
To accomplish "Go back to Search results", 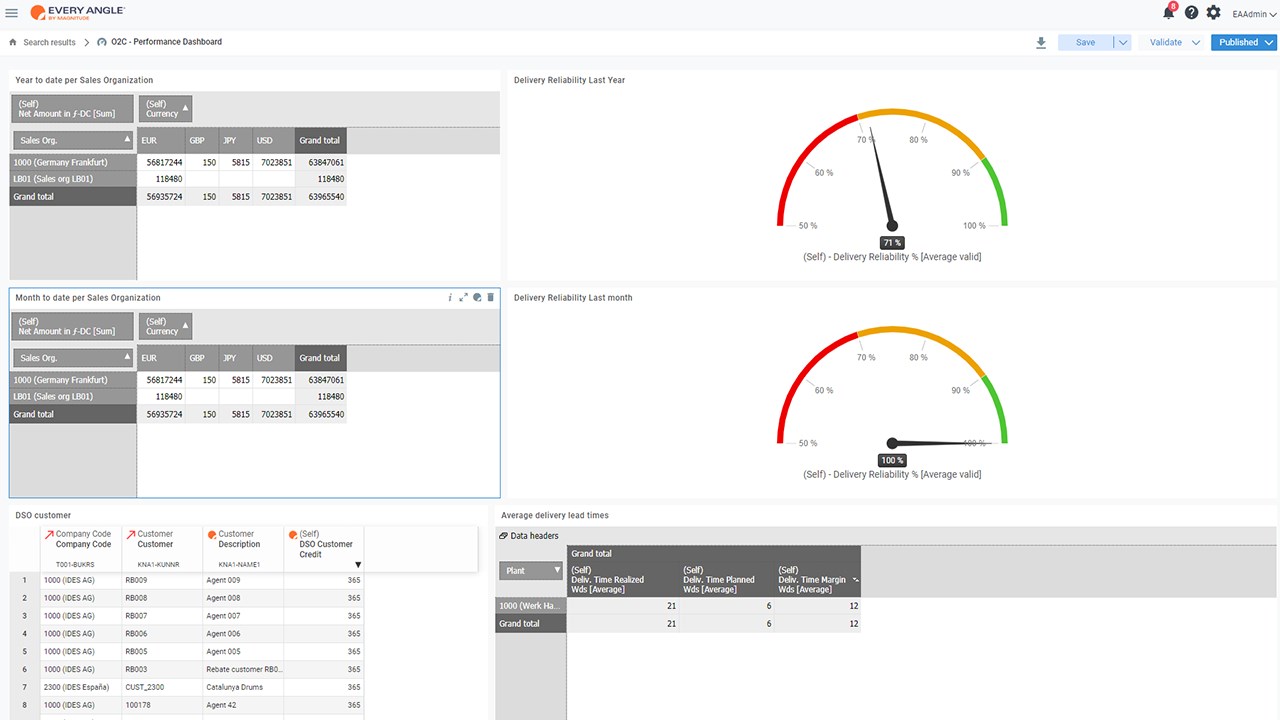I will point(49,42).
